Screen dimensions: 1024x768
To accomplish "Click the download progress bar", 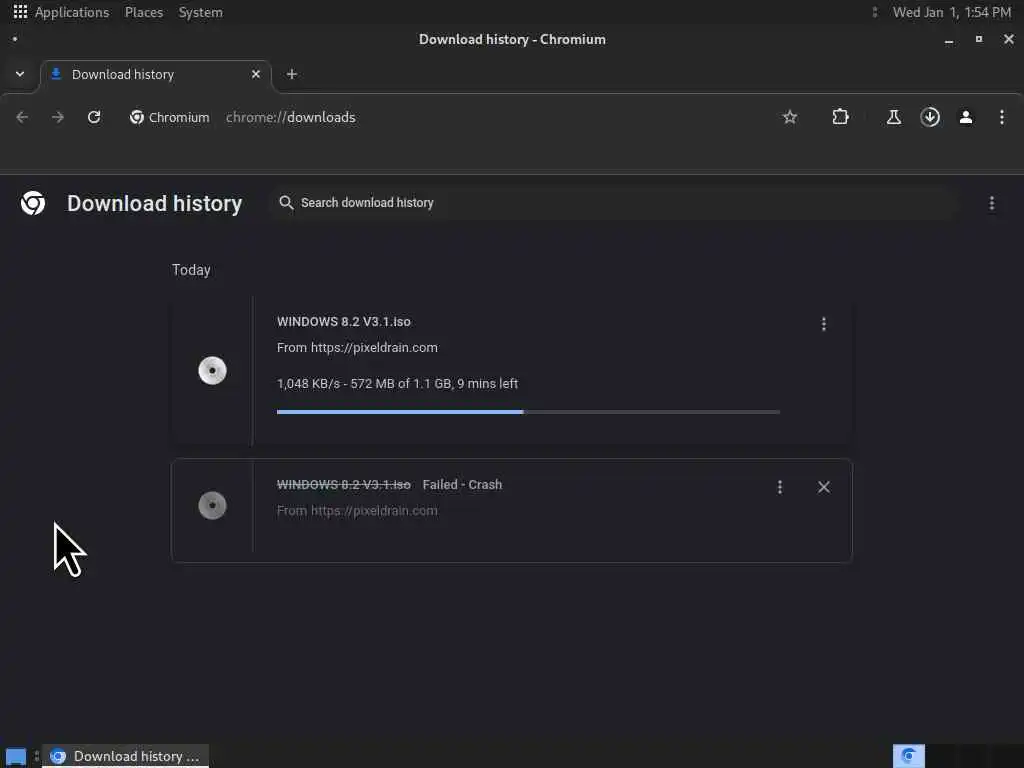I will pyautogui.click(x=528, y=412).
